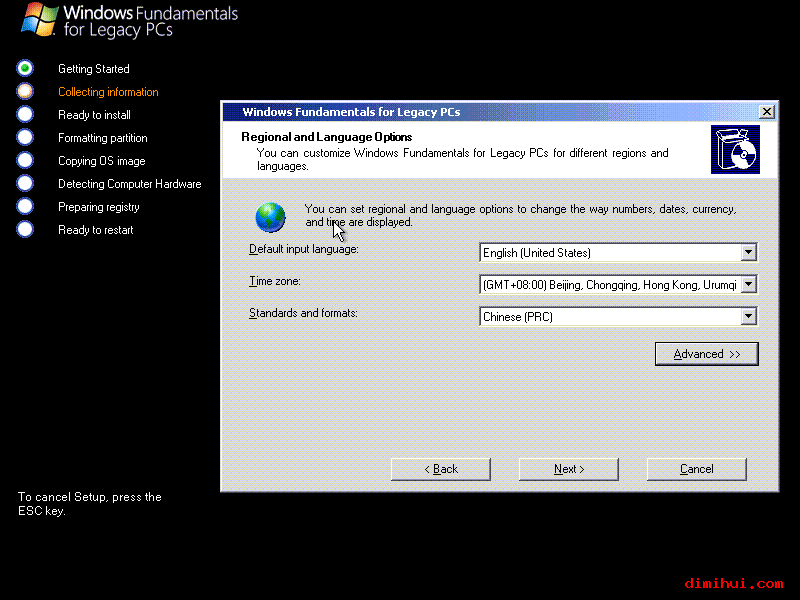Click the 'Default input language:' label
This screenshot has height=600, width=800.
coord(304,249)
